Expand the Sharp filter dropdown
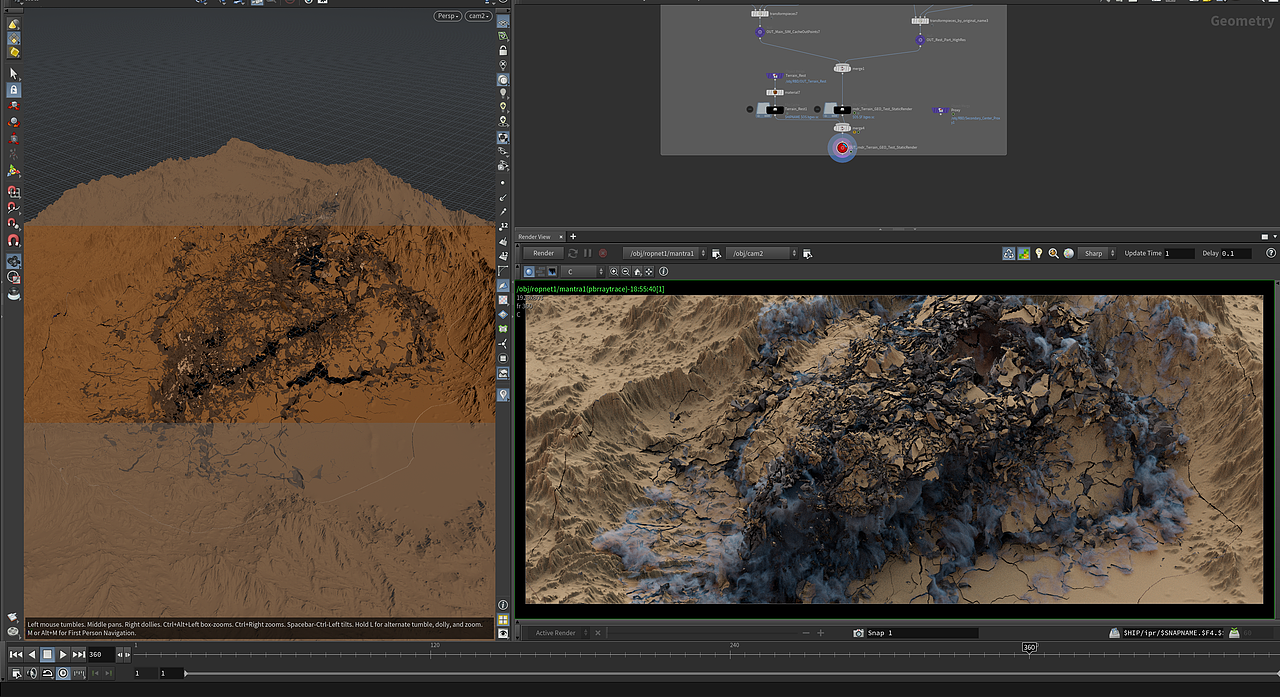Viewport: 1280px width, 697px height. click(1097, 253)
